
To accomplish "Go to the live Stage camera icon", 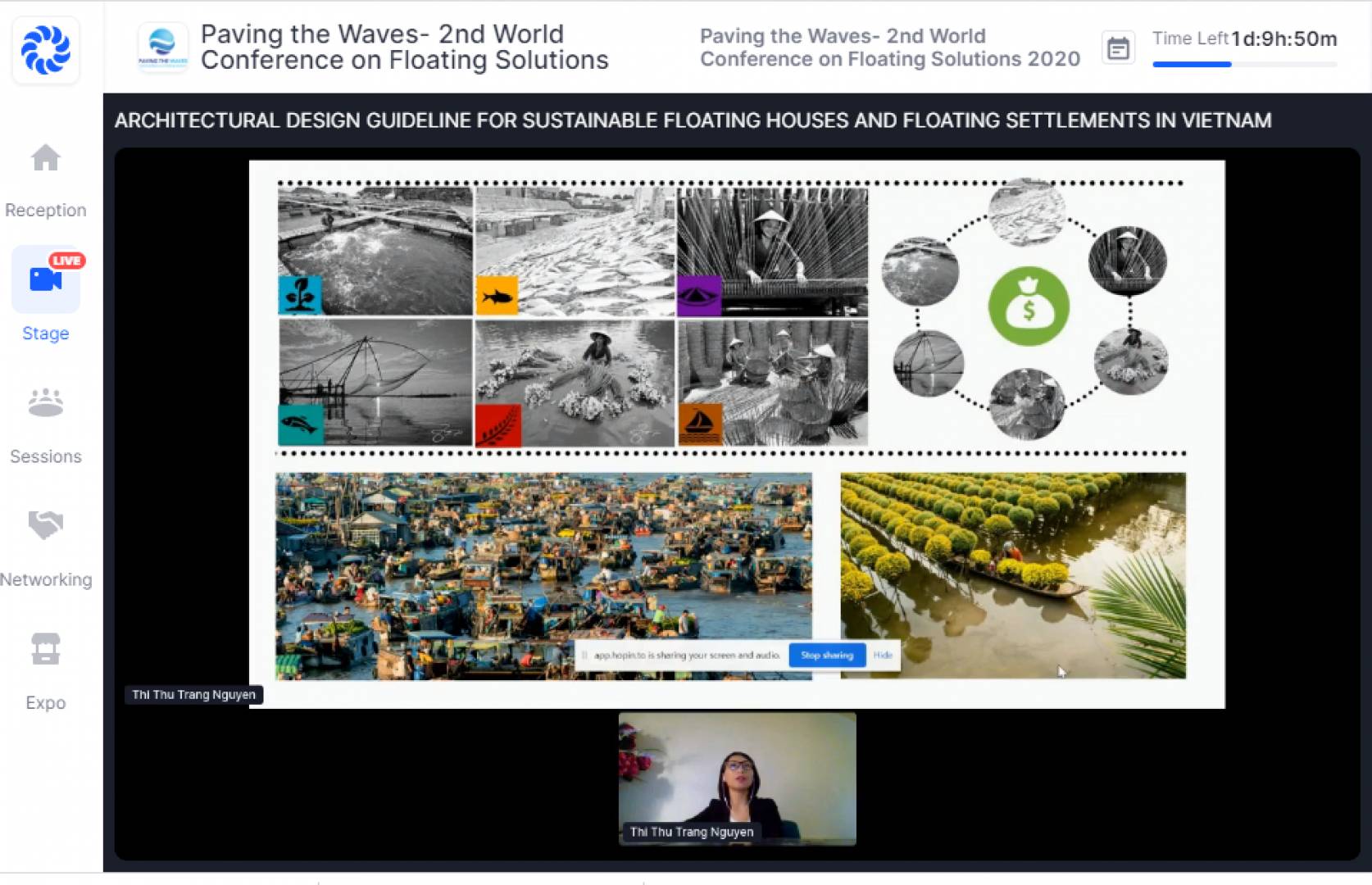I will 46,279.
